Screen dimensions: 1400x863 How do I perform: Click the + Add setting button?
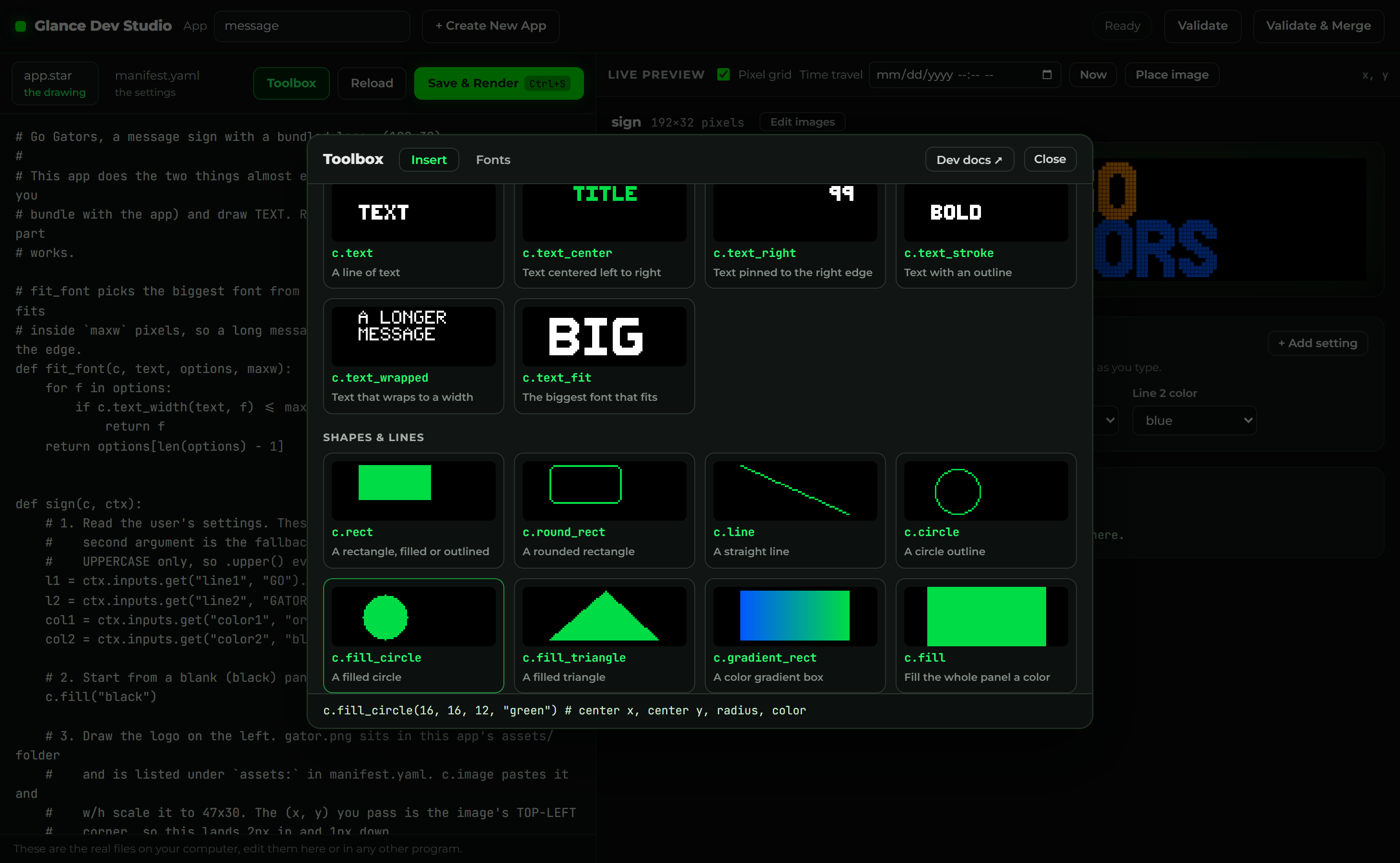pyautogui.click(x=1317, y=343)
